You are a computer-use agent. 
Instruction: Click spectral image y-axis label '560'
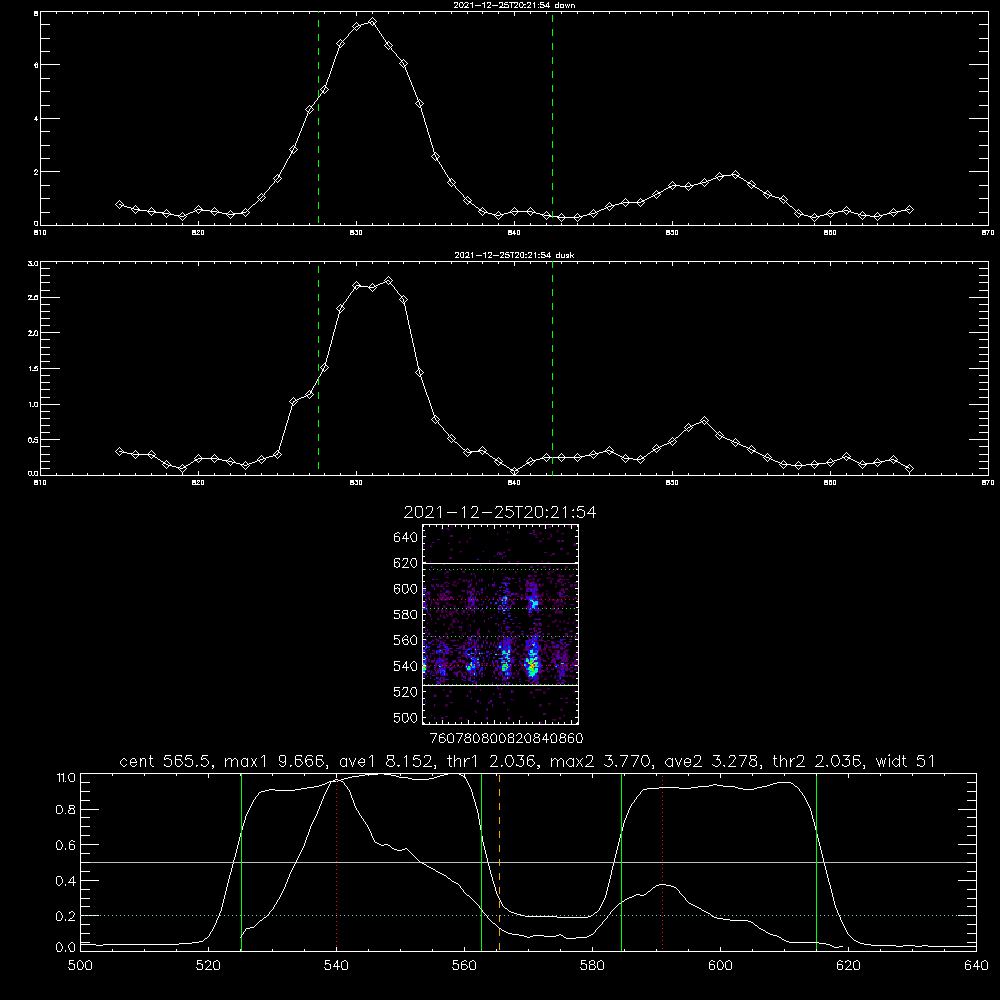pos(405,640)
